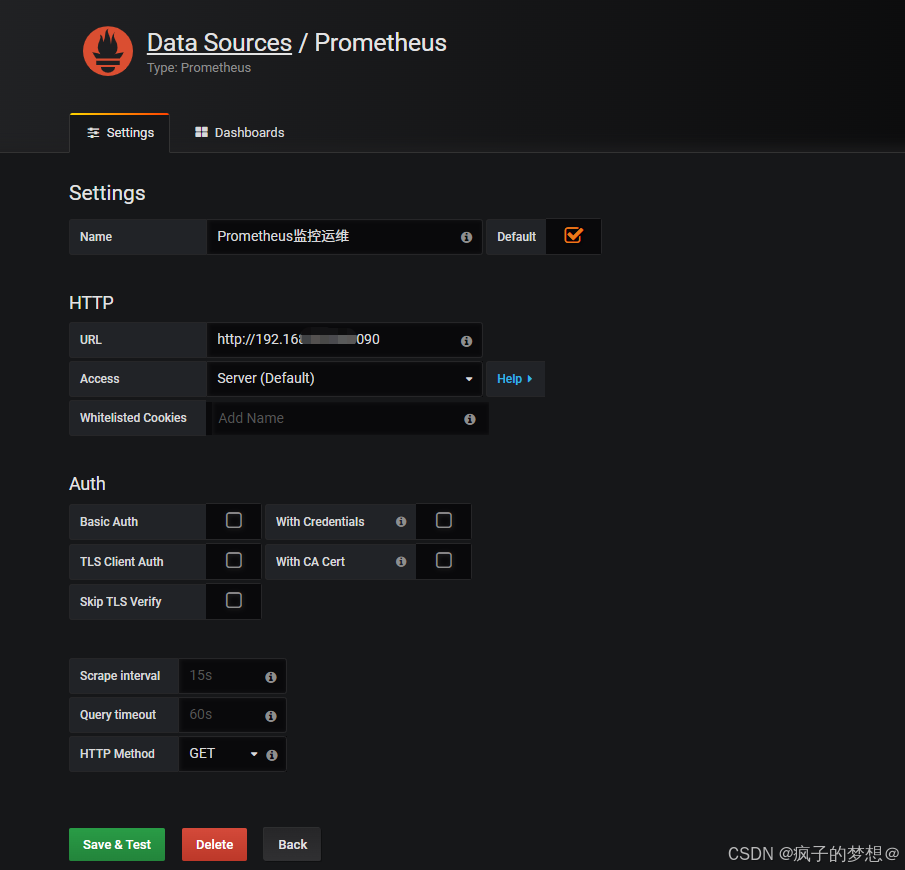Image resolution: width=905 pixels, height=870 pixels.
Task: Expand the Access Help section
Action: pyautogui.click(x=515, y=379)
